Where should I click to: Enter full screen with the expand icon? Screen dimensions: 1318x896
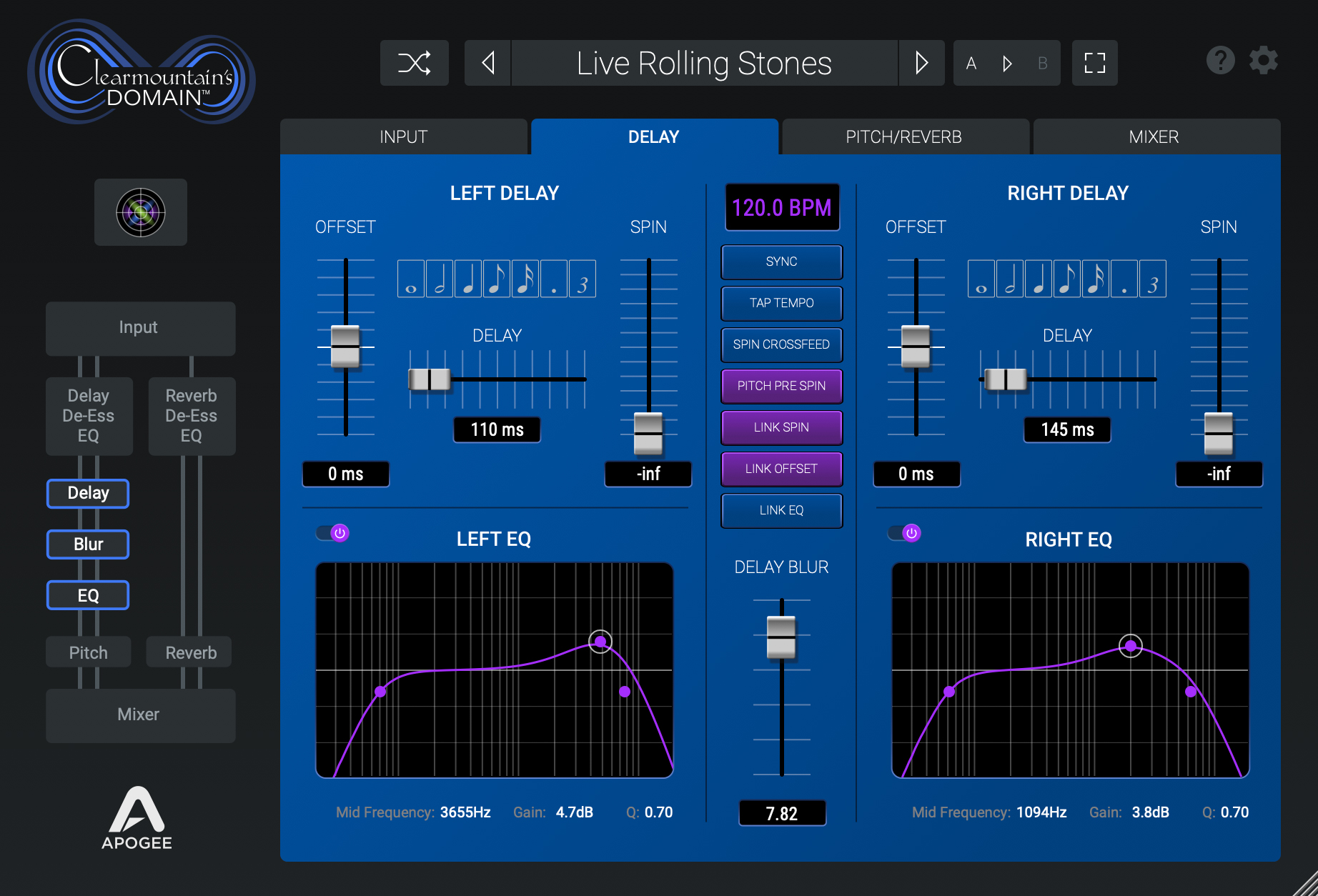(x=1094, y=63)
